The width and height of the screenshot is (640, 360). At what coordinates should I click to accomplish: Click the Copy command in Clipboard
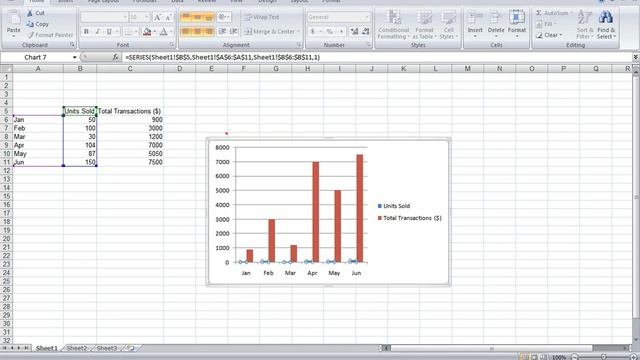[x=38, y=24]
